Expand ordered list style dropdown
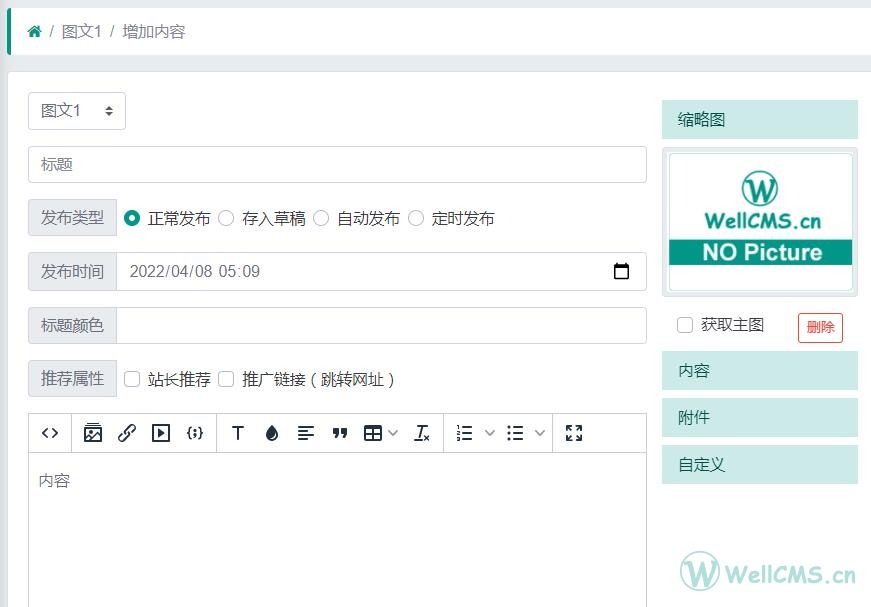Viewport: 871px width, 607px height. click(489, 433)
